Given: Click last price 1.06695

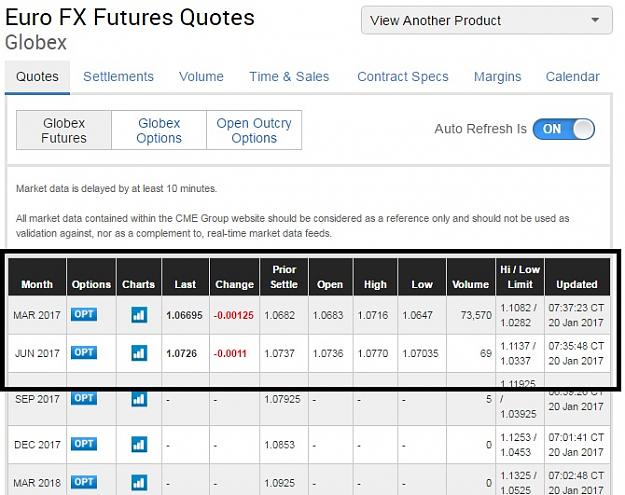Looking at the screenshot, I should 185,315.
